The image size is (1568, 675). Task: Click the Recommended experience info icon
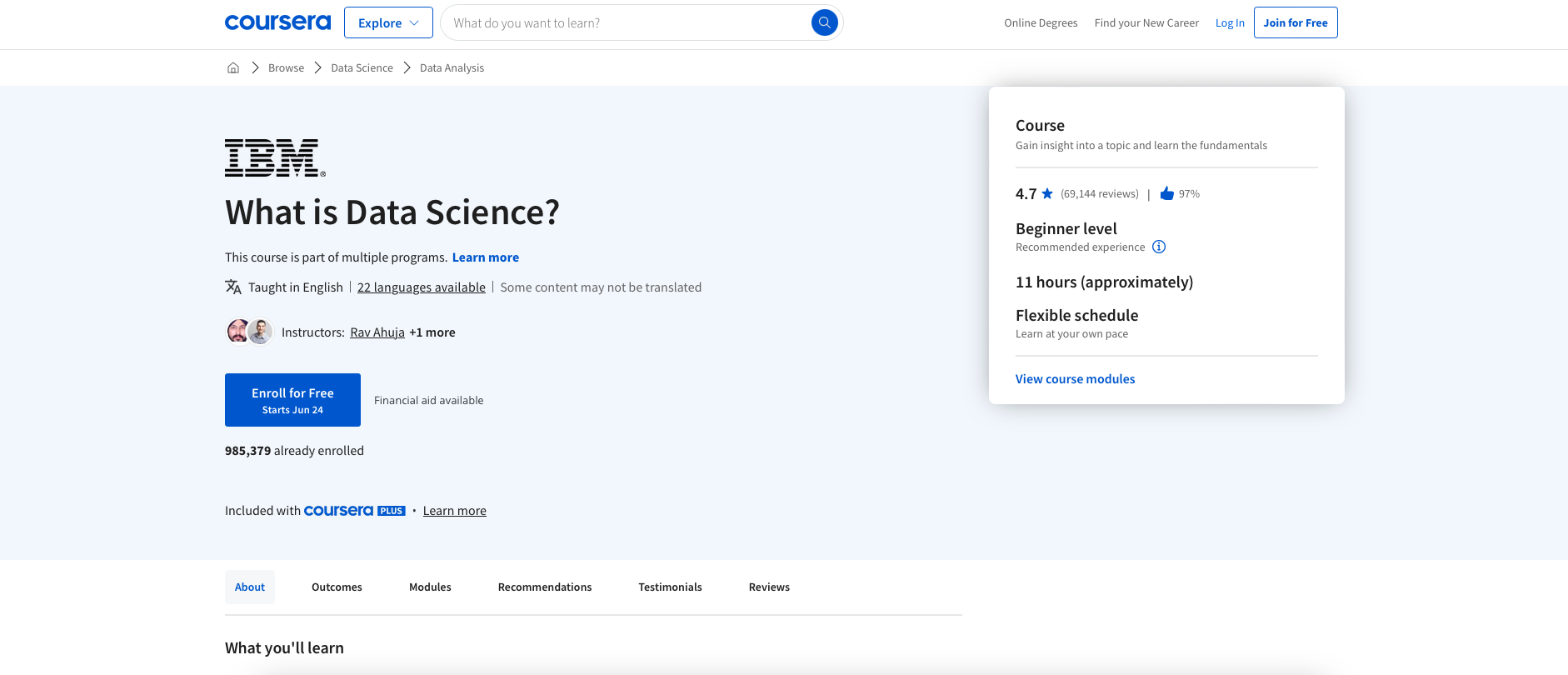coord(1159,247)
